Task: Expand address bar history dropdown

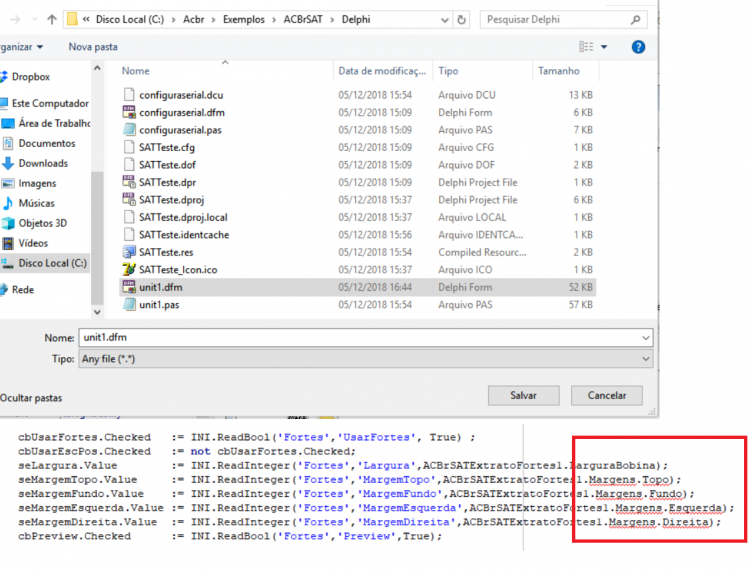Action: tap(444, 20)
